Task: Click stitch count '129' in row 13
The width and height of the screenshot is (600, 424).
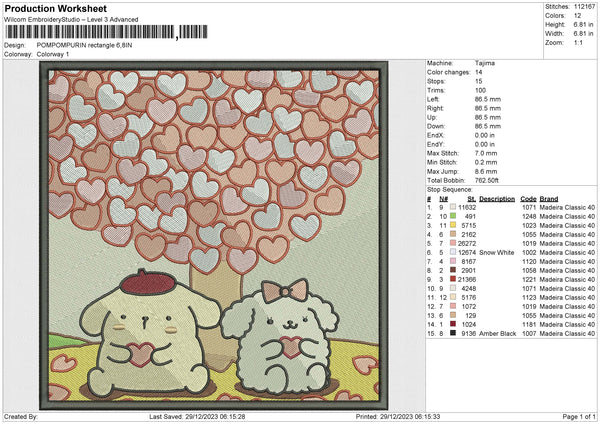Action: click(x=471, y=316)
